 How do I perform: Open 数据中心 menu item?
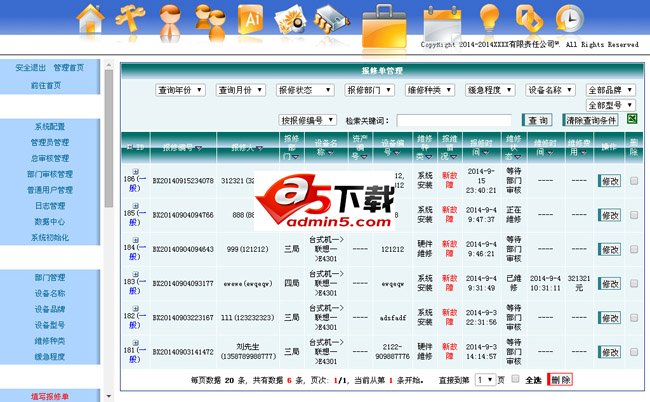[50, 222]
